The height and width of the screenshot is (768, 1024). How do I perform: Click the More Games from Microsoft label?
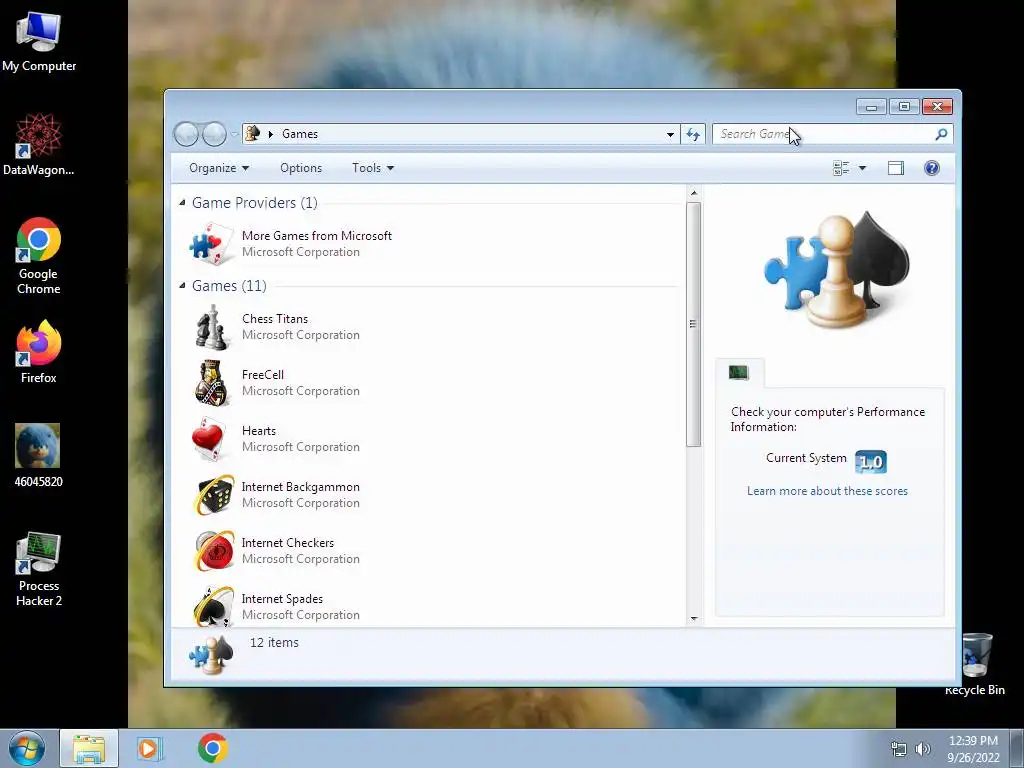pos(317,236)
